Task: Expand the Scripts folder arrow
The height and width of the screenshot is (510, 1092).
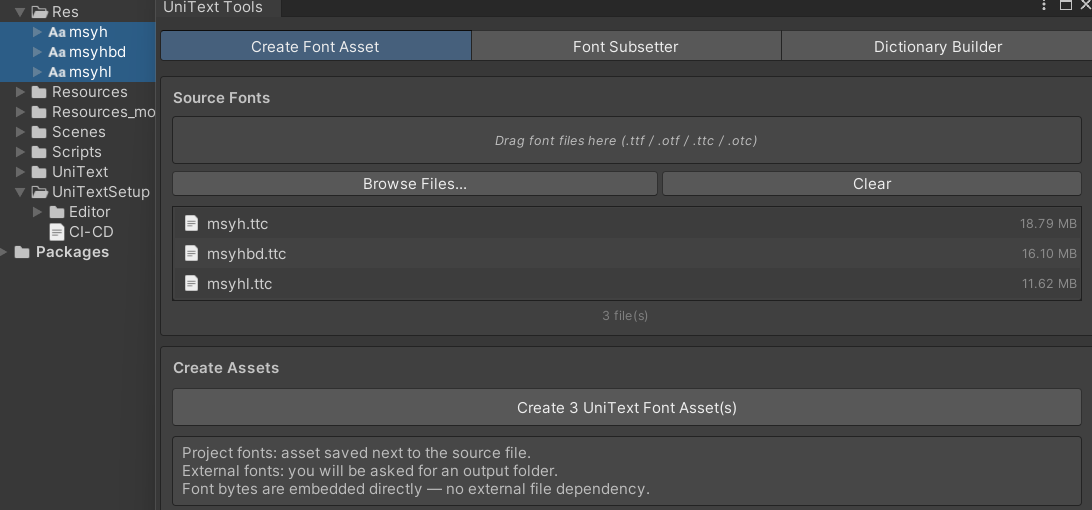Action: click(x=20, y=152)
